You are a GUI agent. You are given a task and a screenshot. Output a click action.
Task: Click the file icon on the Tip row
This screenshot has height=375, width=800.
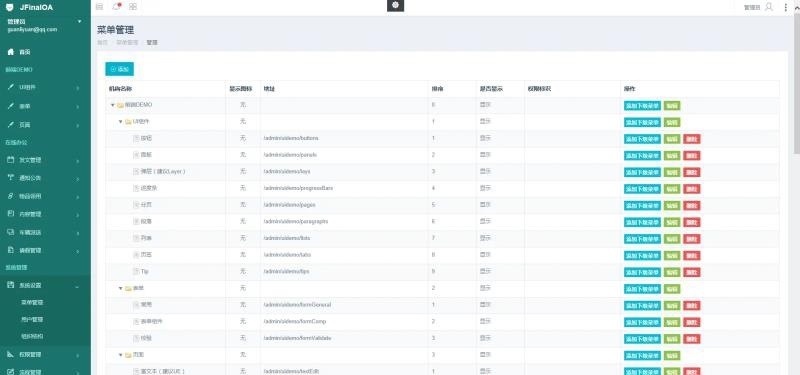[x=136, y=271]
